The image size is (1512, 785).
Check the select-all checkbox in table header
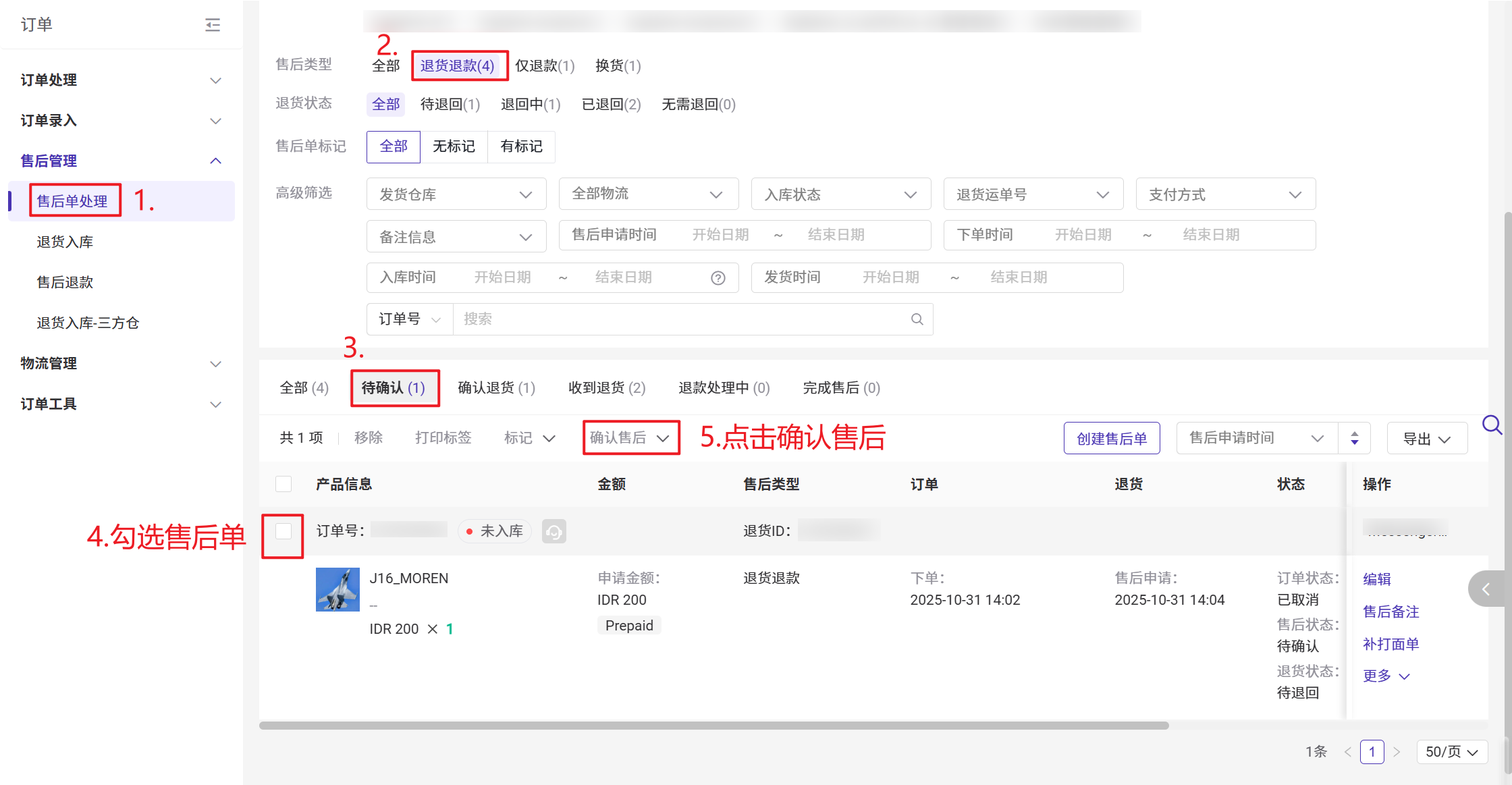tap(283, 484)
